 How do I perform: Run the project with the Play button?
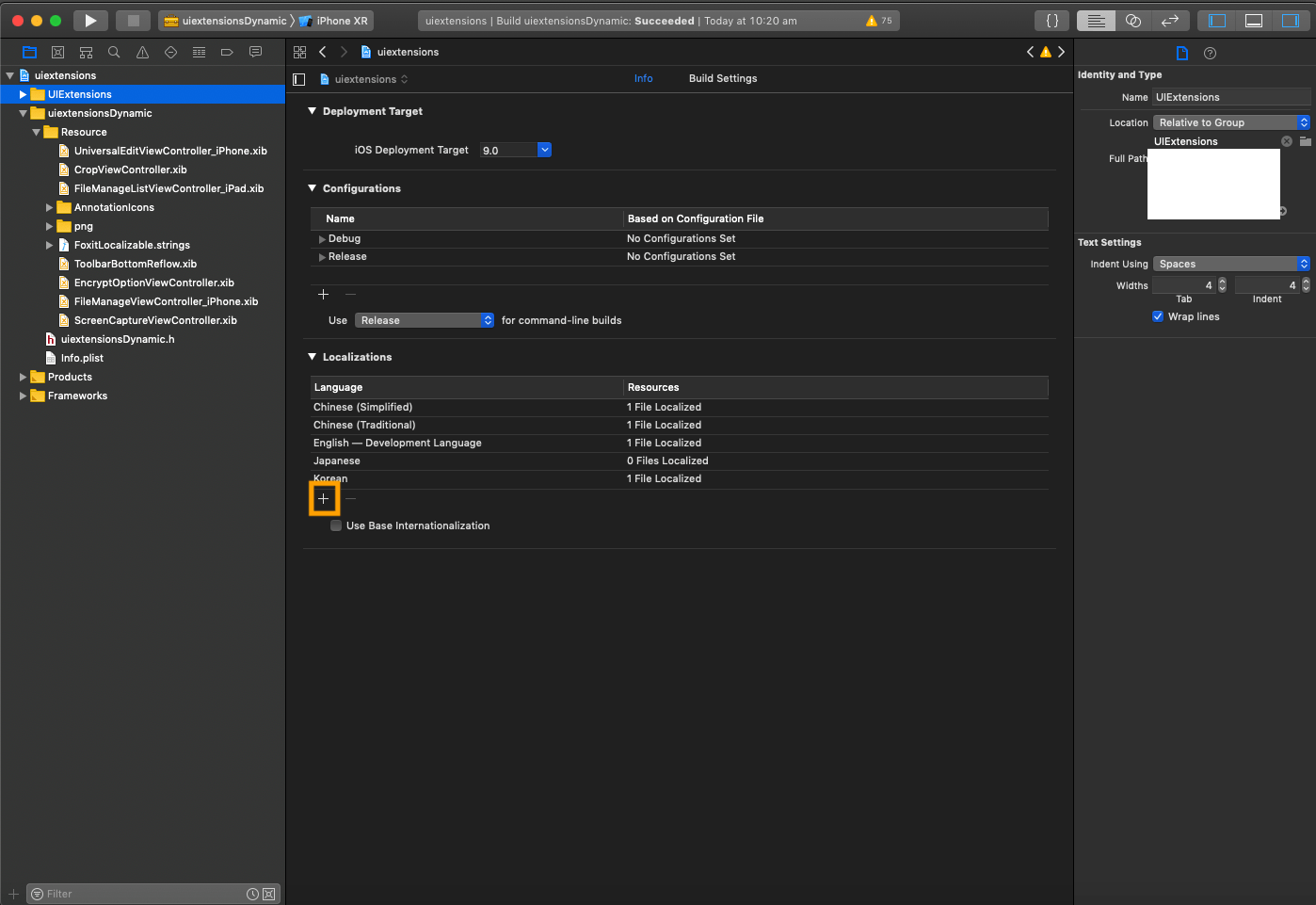90,21
